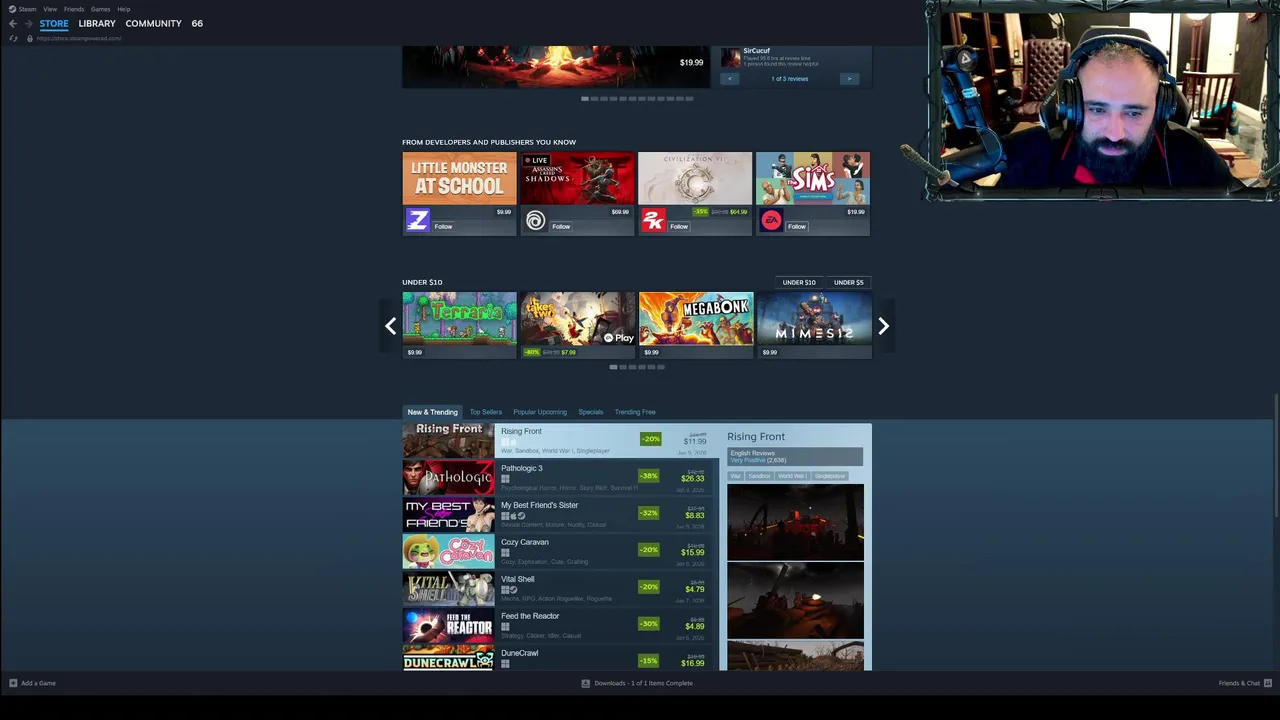Screen dimensions: 1280x720
Task: Open the 66 profile tab
Action: [197, 23]
